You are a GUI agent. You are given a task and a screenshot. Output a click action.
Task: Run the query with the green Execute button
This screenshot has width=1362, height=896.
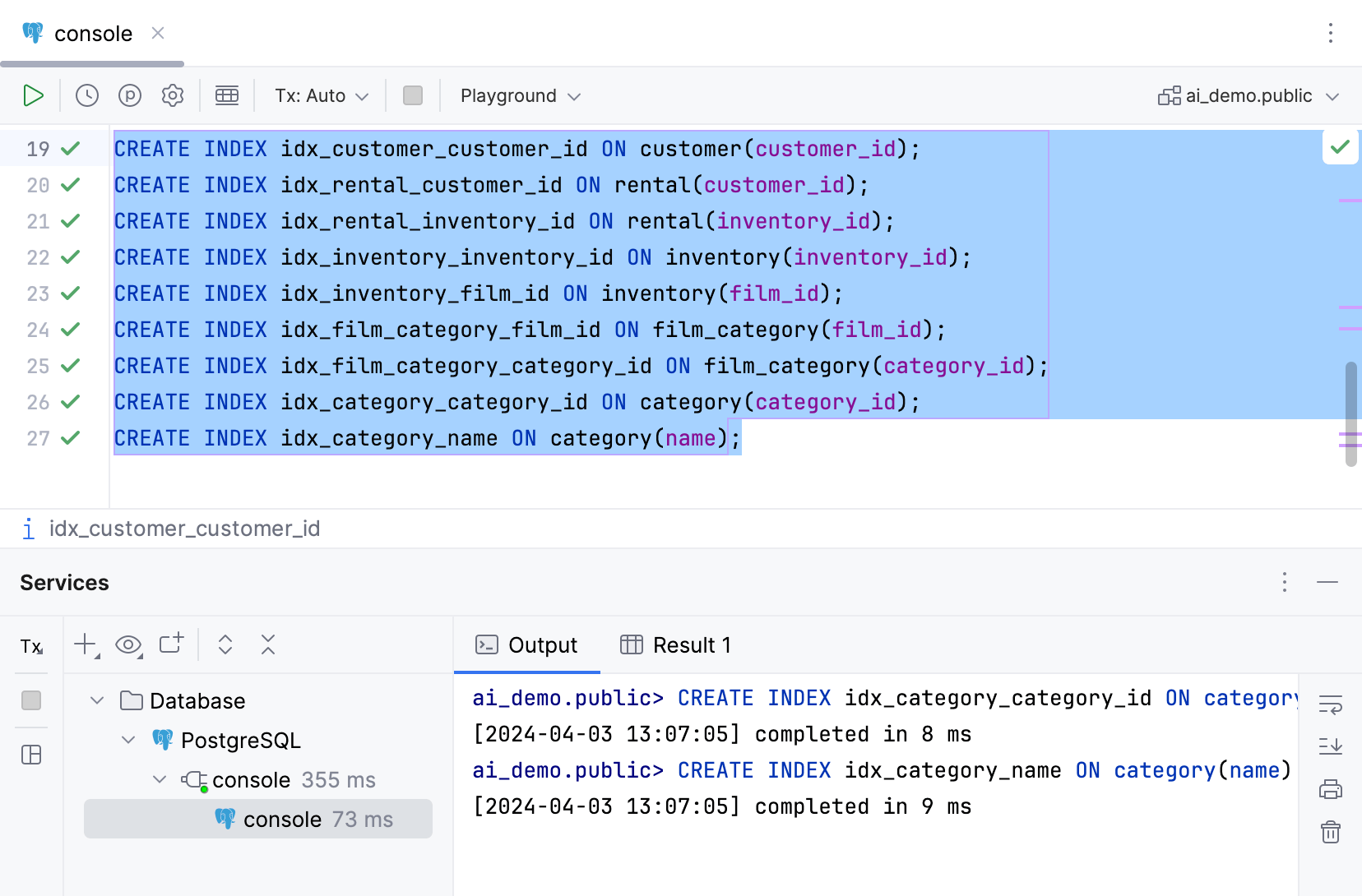(33, 96)
